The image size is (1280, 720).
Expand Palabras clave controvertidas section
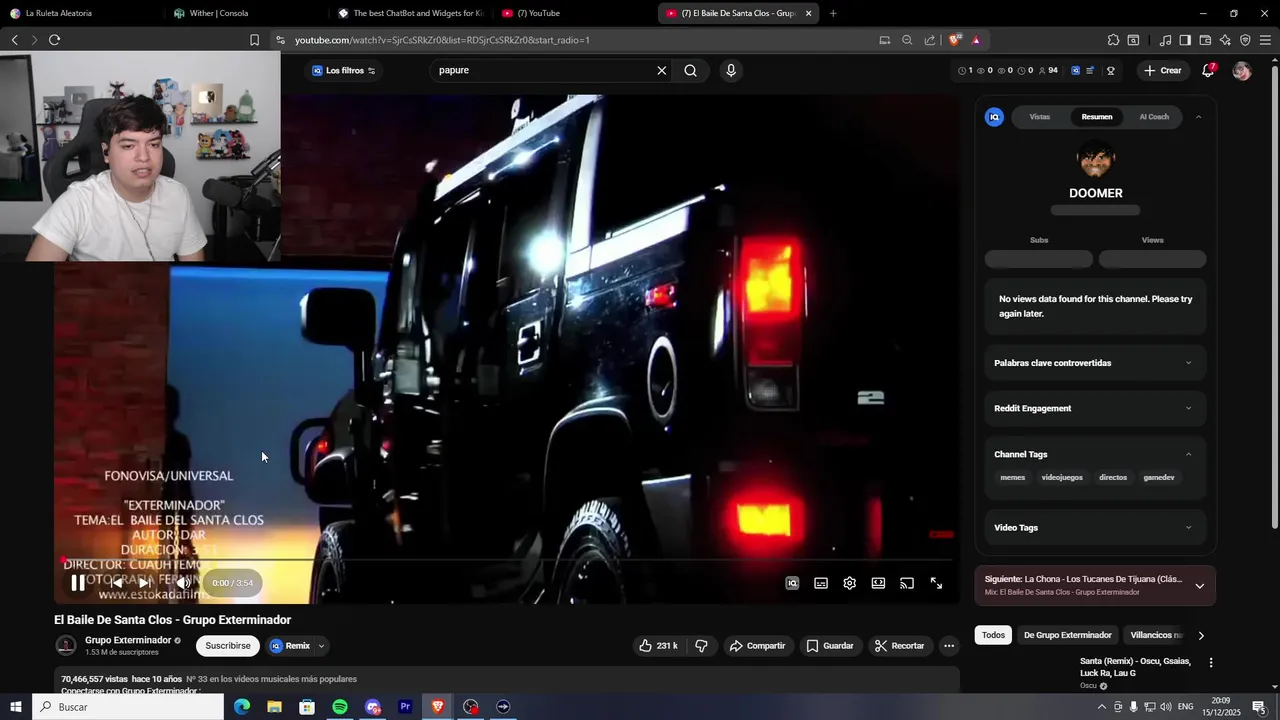tap(1095, 363)
